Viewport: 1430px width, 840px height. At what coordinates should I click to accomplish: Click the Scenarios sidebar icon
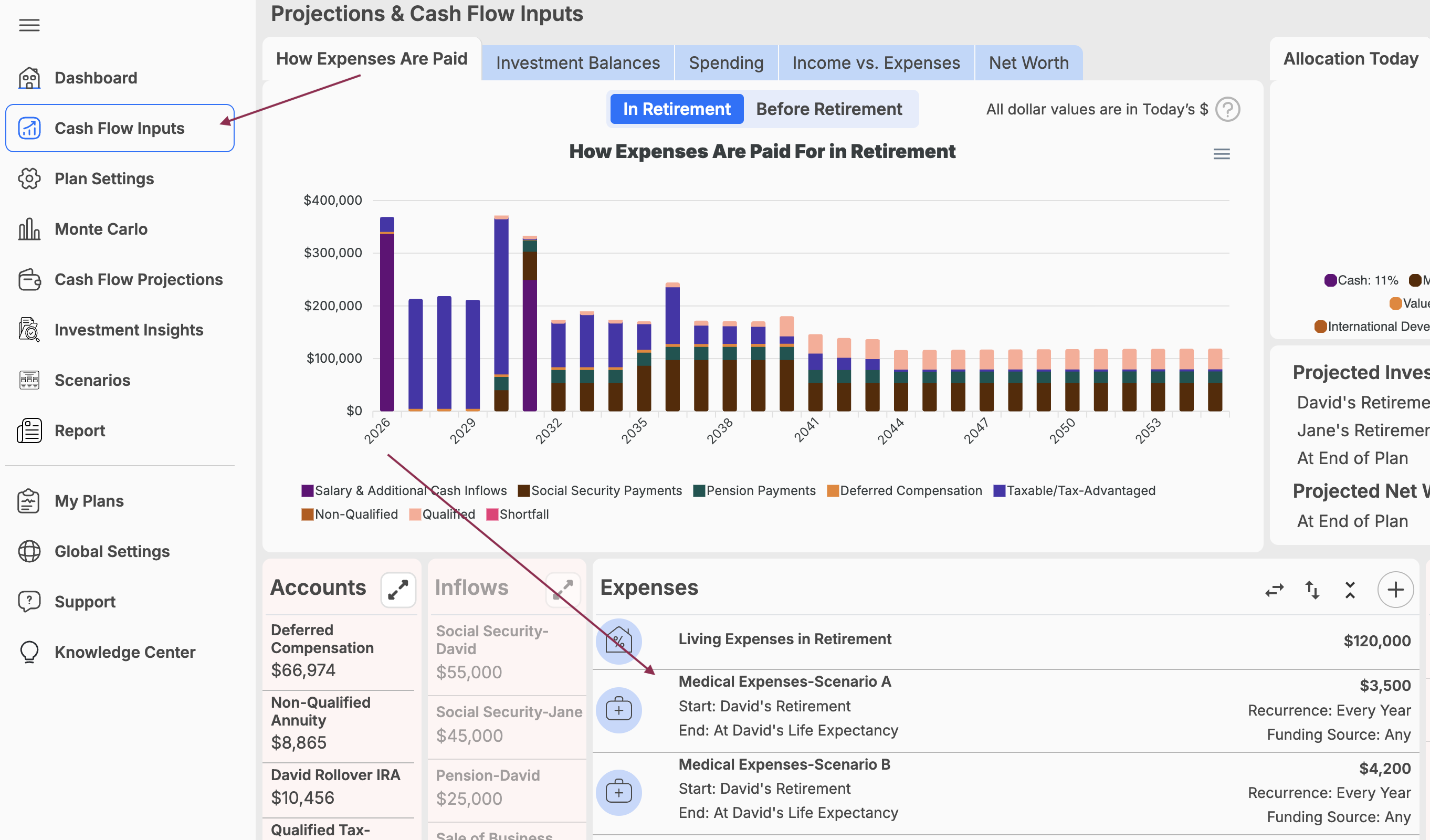pyautogui.click(x=29, y=380)
